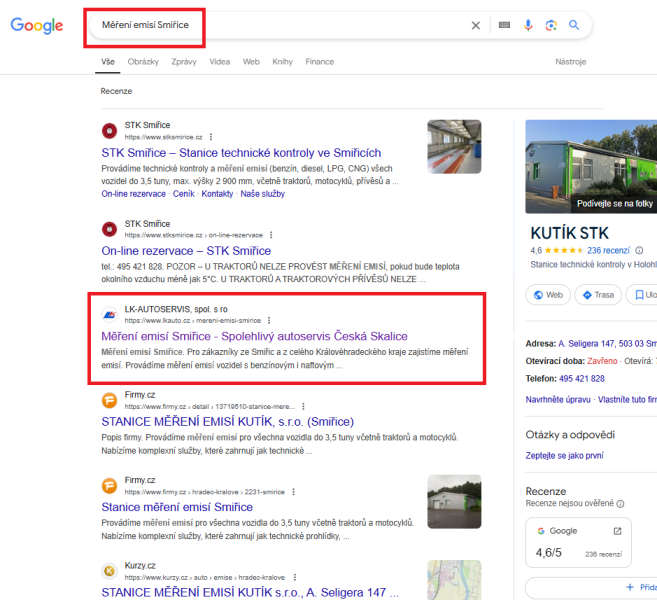Open STK Smiřice – Stanice technické kontroly result
This screenshot has height=600, width=657.
click(x=241, y=153)
